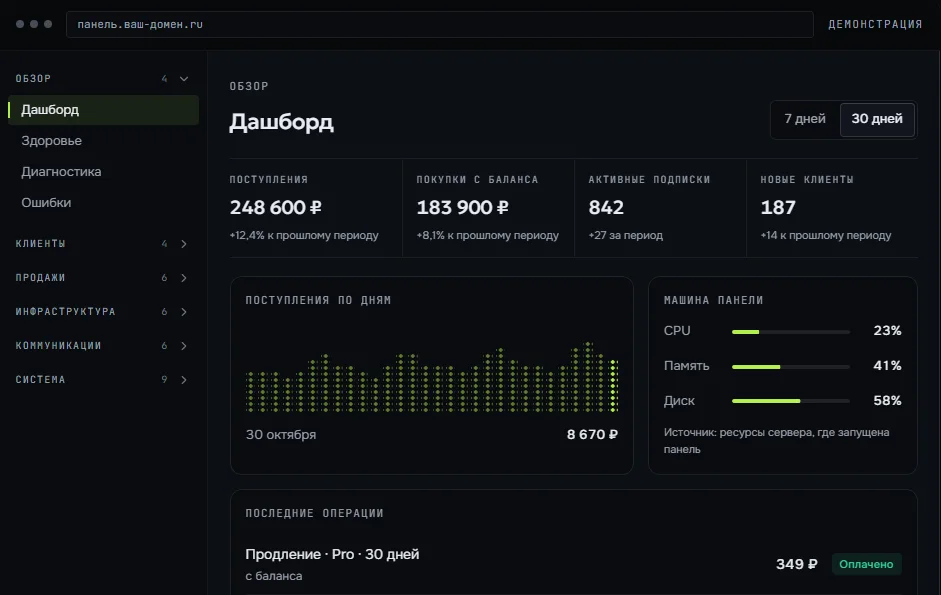Click the Оплачено status badge
Viewport: 941px width, 595px height.
click(x=866, y=564)
